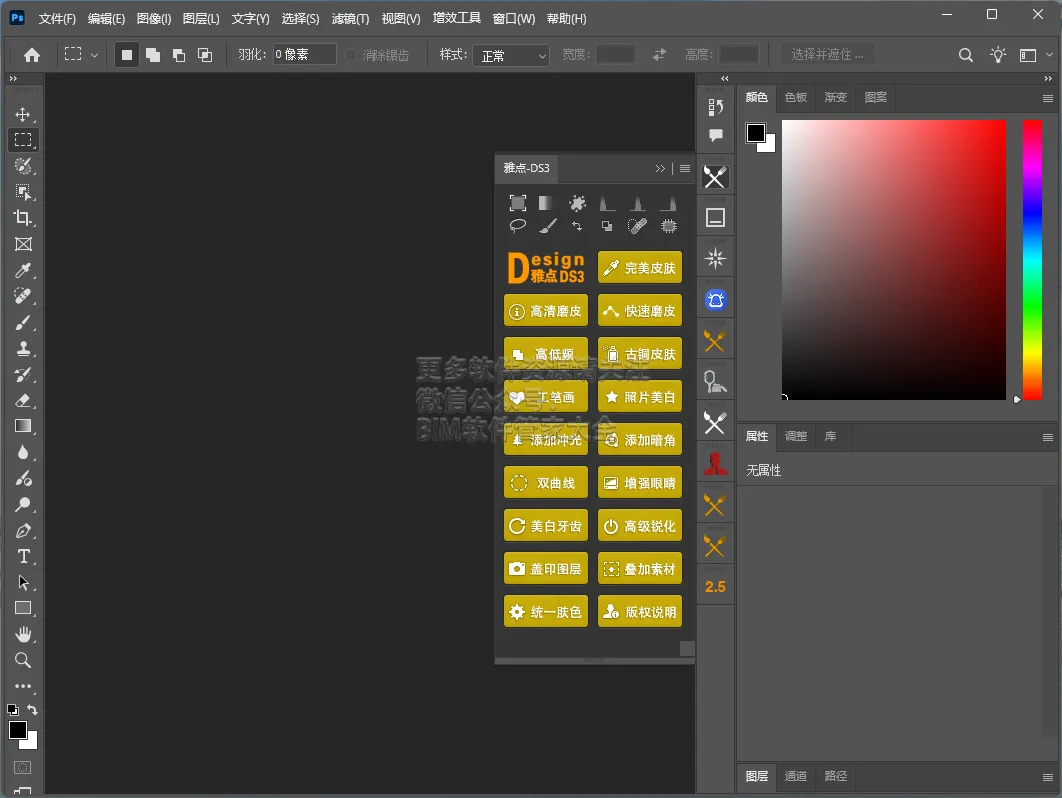Image resolution: width=1062 pixels, height=798 pixels.
Task: Open the 滤镜(T) menu
Action: point(350,19)
